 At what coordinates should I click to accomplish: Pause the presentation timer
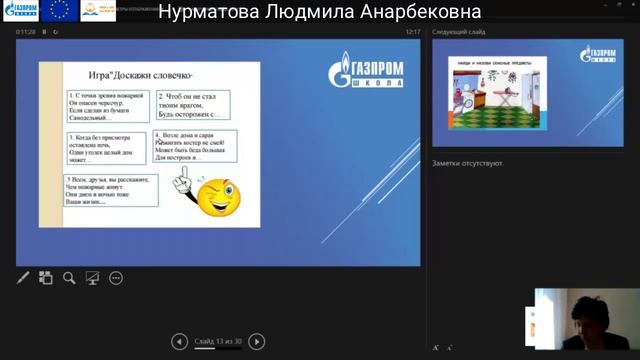click(x=44, y=31)
